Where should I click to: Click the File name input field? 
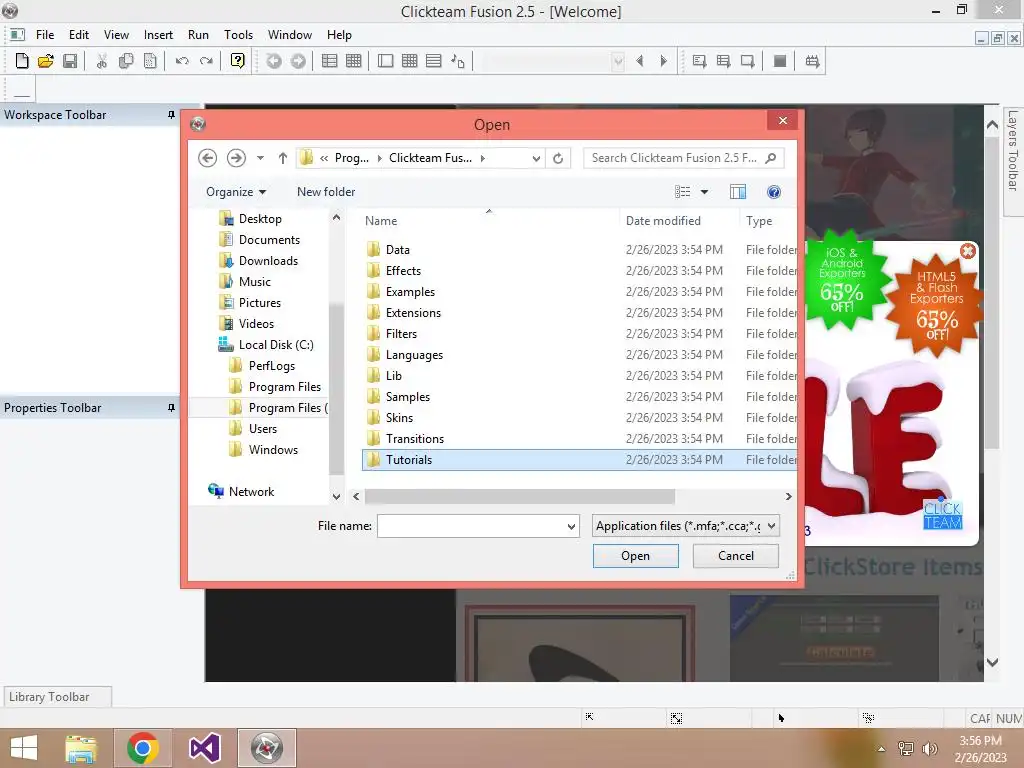pos(472,526)
